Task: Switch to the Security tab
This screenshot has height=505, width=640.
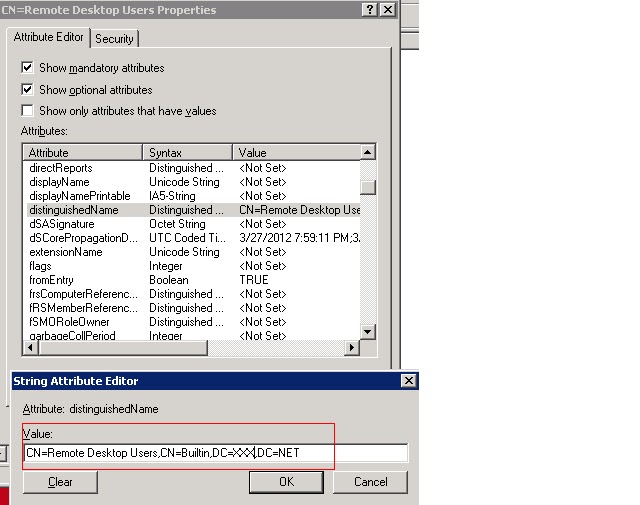Action: [x=114, y=38]
